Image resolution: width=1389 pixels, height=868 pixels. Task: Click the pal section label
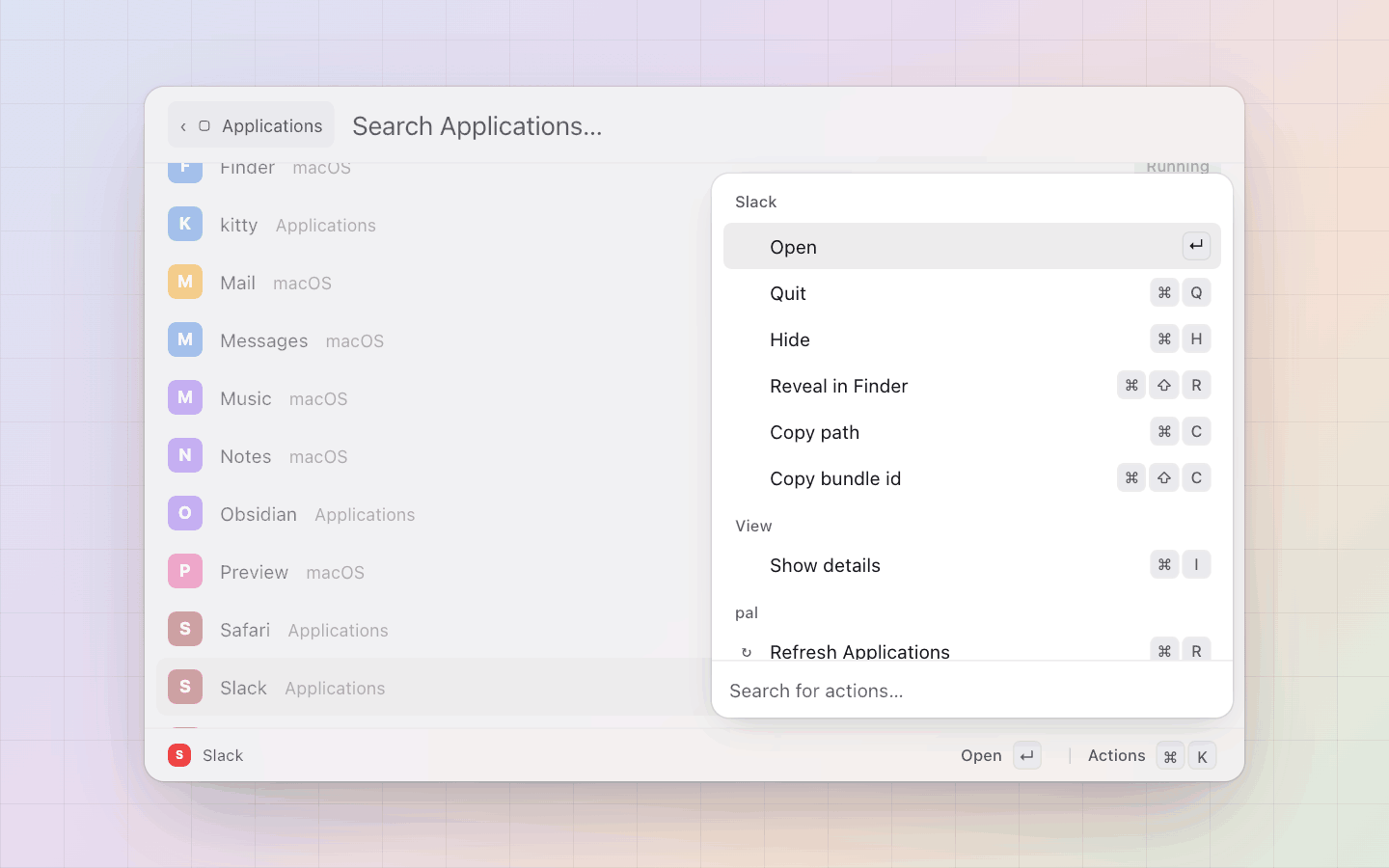pyautogui.click(x=747, y=612)
